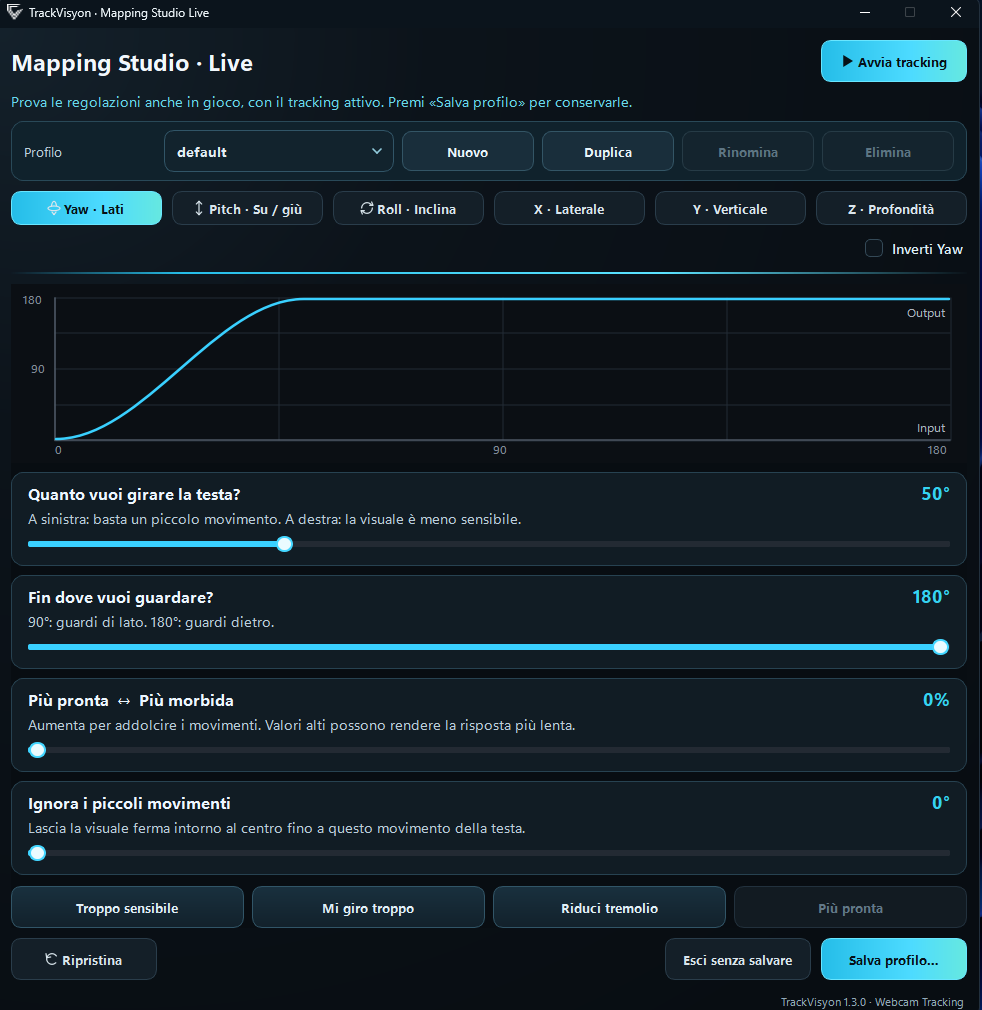This screenshot has width=982, height=1010.
Task: Click the Output label on the graph
Action: pyautogui.click(x=926, y=313)
